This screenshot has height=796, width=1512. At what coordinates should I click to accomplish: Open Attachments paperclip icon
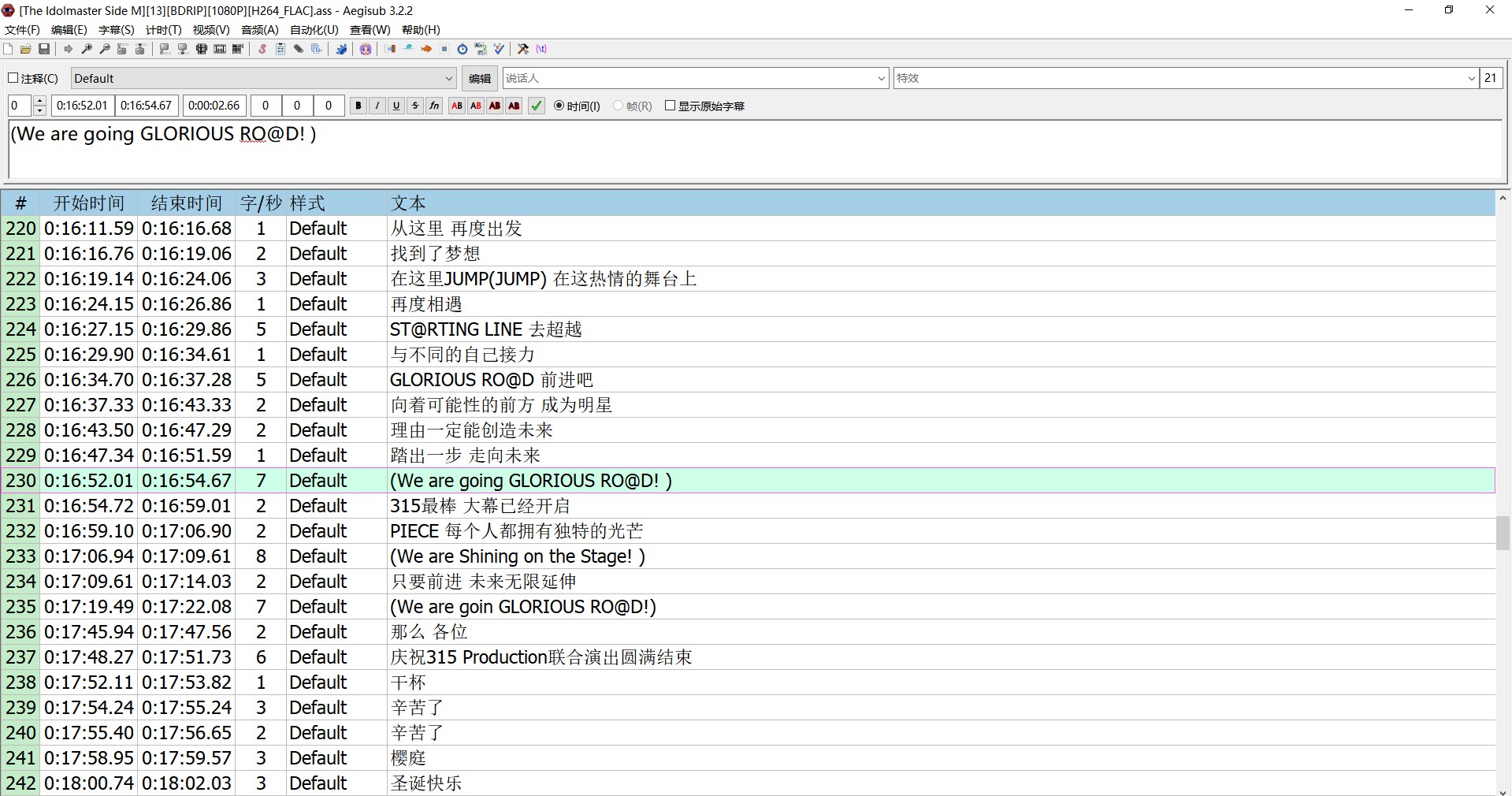point(299,49)
